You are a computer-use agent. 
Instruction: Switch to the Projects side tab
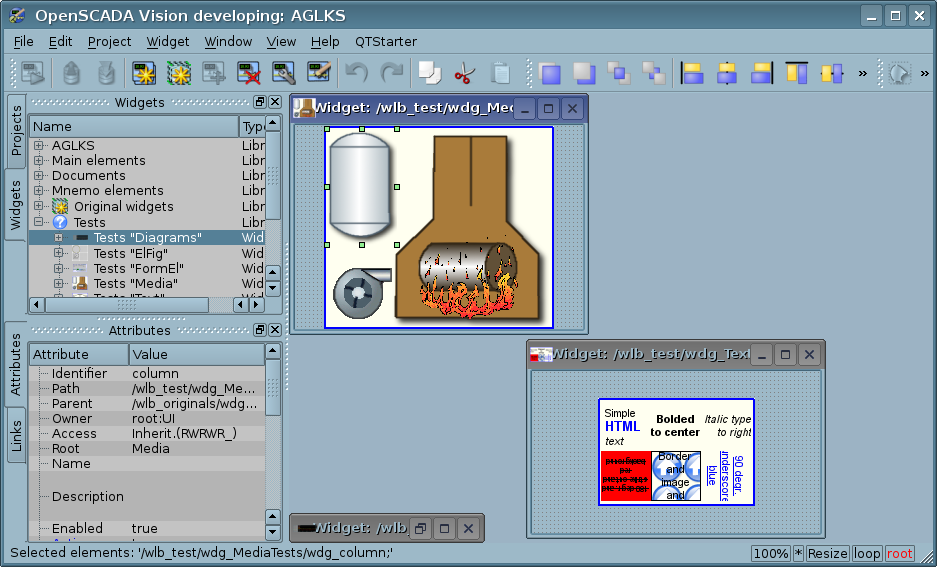click(x=16, y=130)
